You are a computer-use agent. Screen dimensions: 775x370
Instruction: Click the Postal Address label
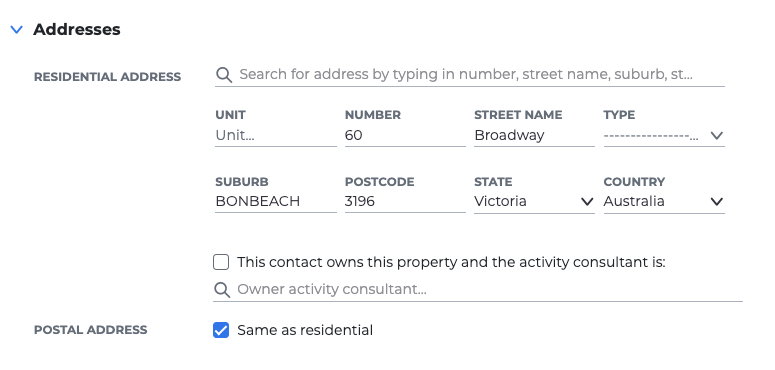pyautogui.click(x=90, y=330)
